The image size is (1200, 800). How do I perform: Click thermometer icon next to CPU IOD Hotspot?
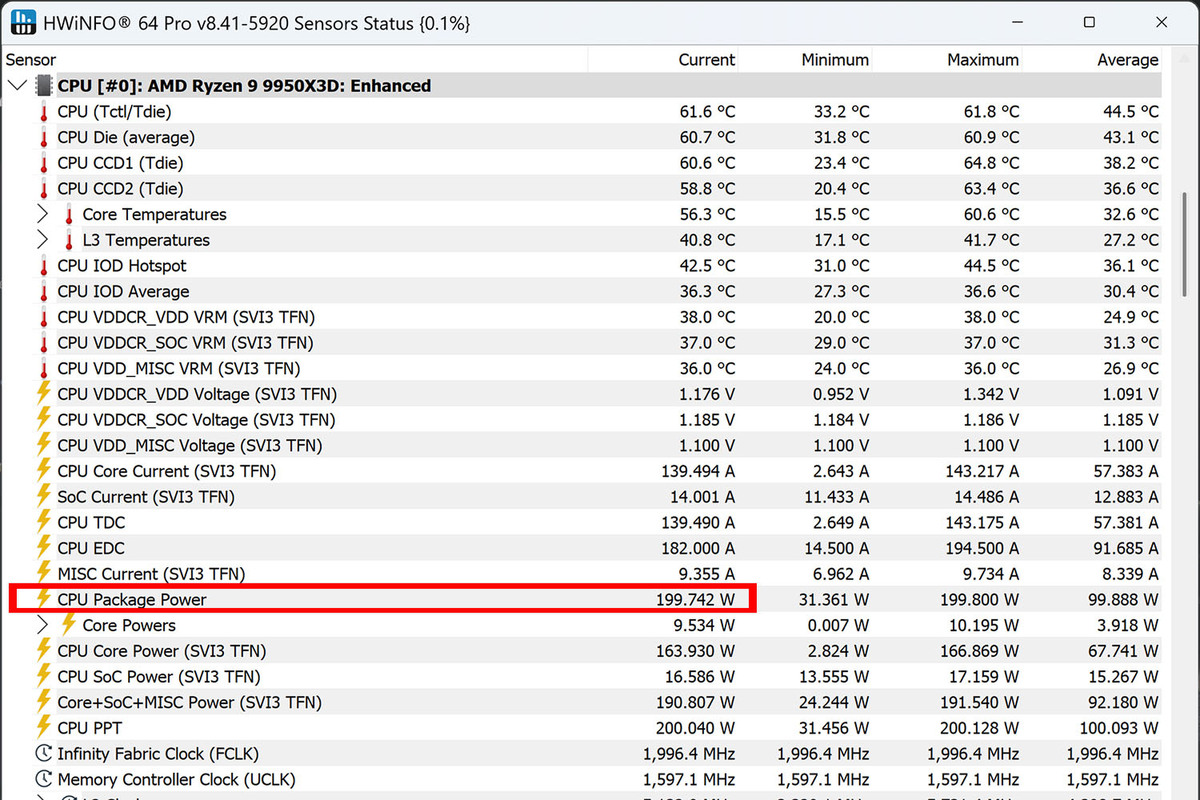coord(44,266)
